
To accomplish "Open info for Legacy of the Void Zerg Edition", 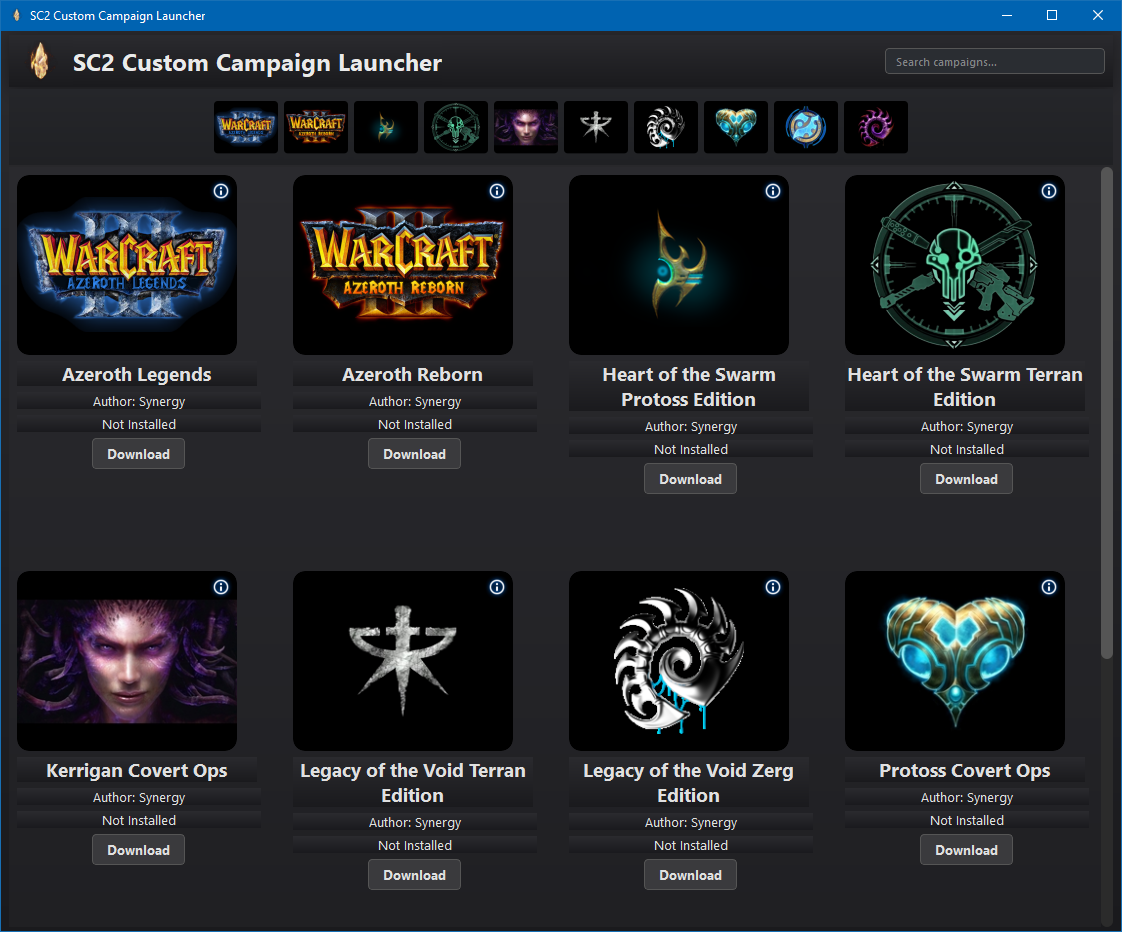I will pyautogui.click(x=773, y=587).
